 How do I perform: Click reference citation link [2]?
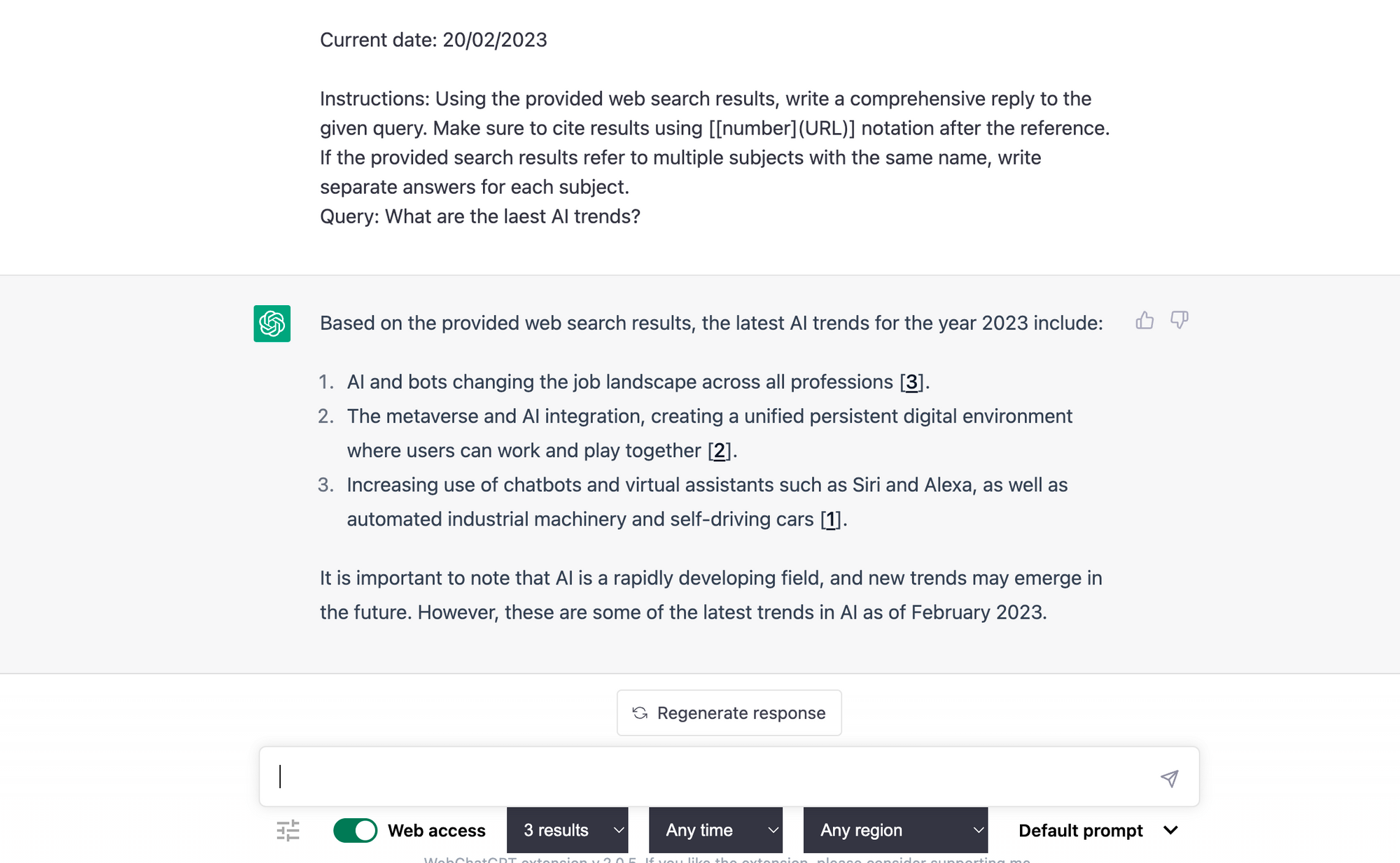pos(720,450)
